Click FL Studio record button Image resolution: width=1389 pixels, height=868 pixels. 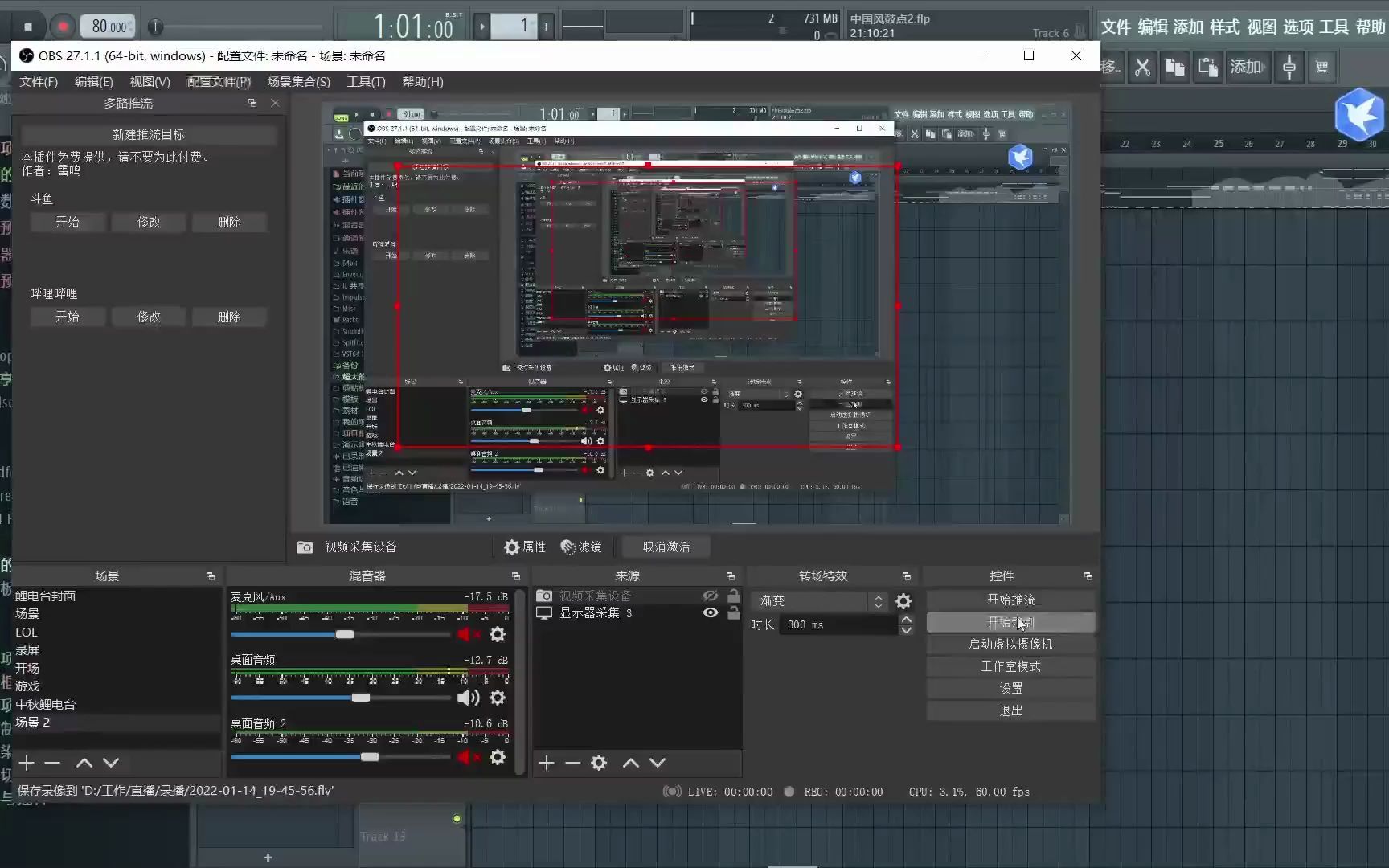(x=63, y=27)
